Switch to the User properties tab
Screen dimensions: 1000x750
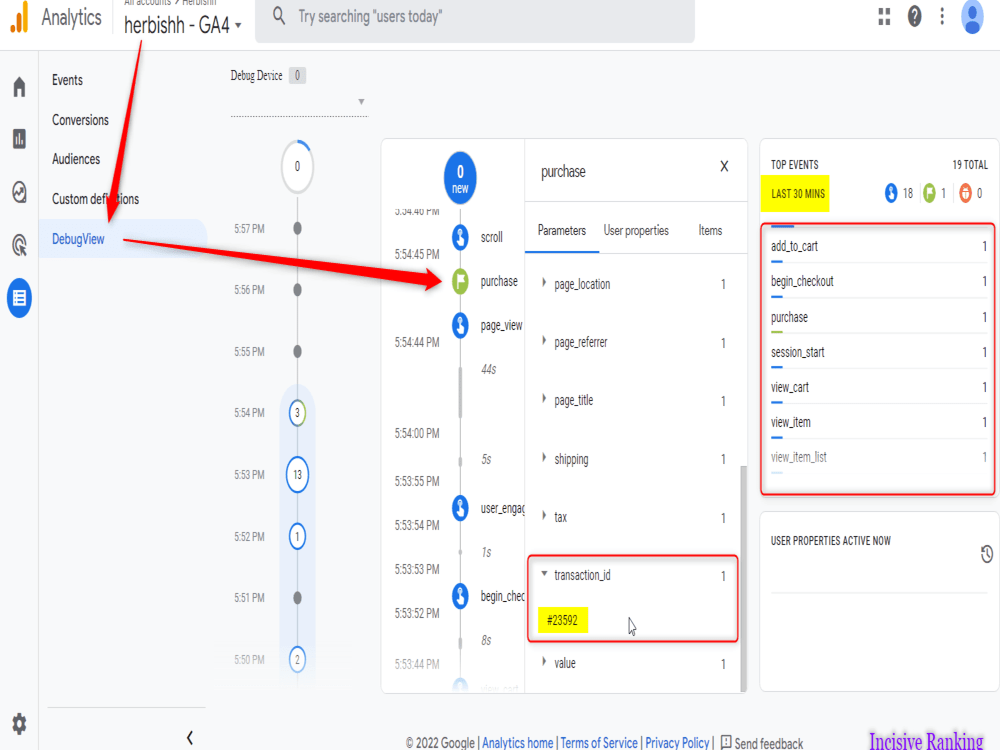pos(636,230)
